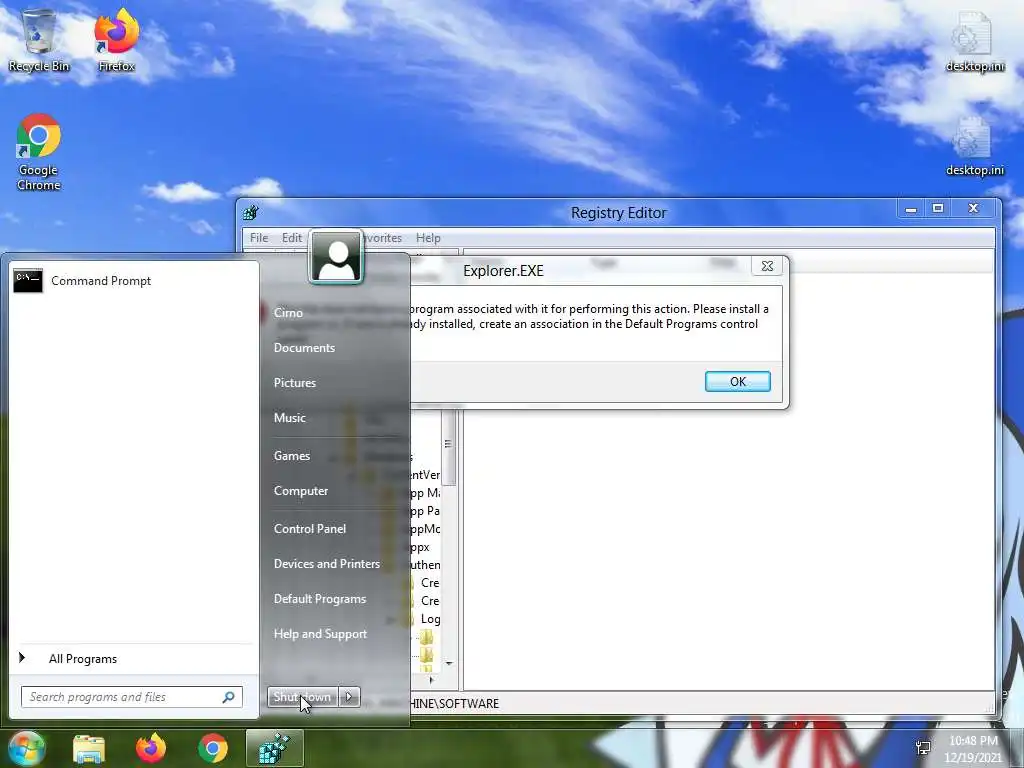The height and width of the screenshot is (768, 1024).
Task: Open Google Chrome desktop shortcut
Action: coord(39,153)
